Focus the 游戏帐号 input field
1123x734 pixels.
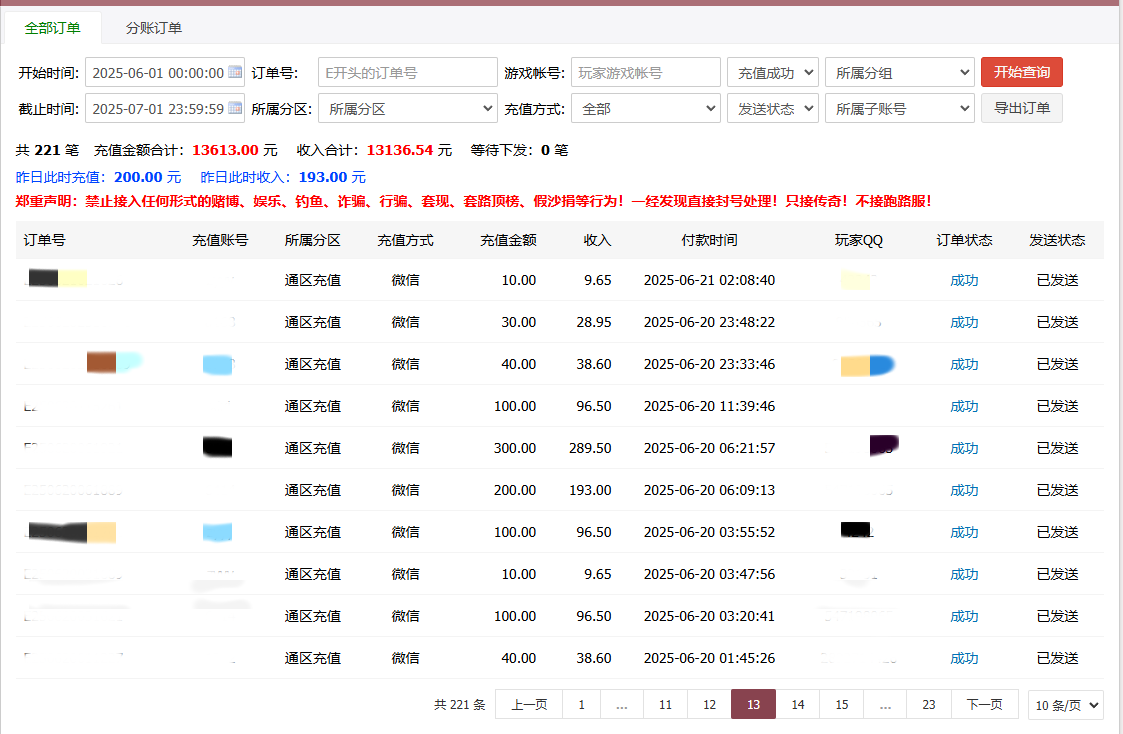[645, 72]
